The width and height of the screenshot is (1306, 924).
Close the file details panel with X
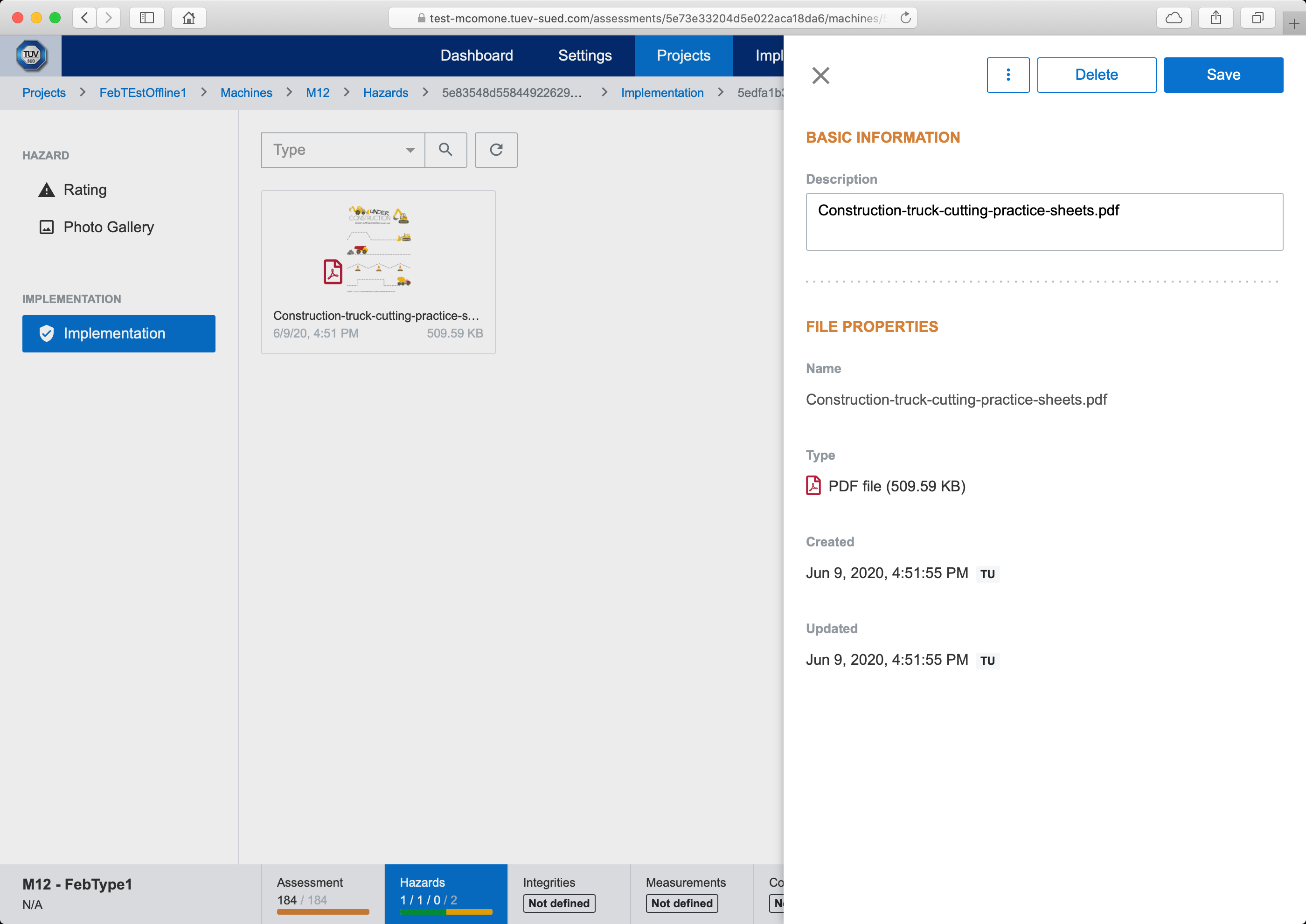tap(820, 75)
